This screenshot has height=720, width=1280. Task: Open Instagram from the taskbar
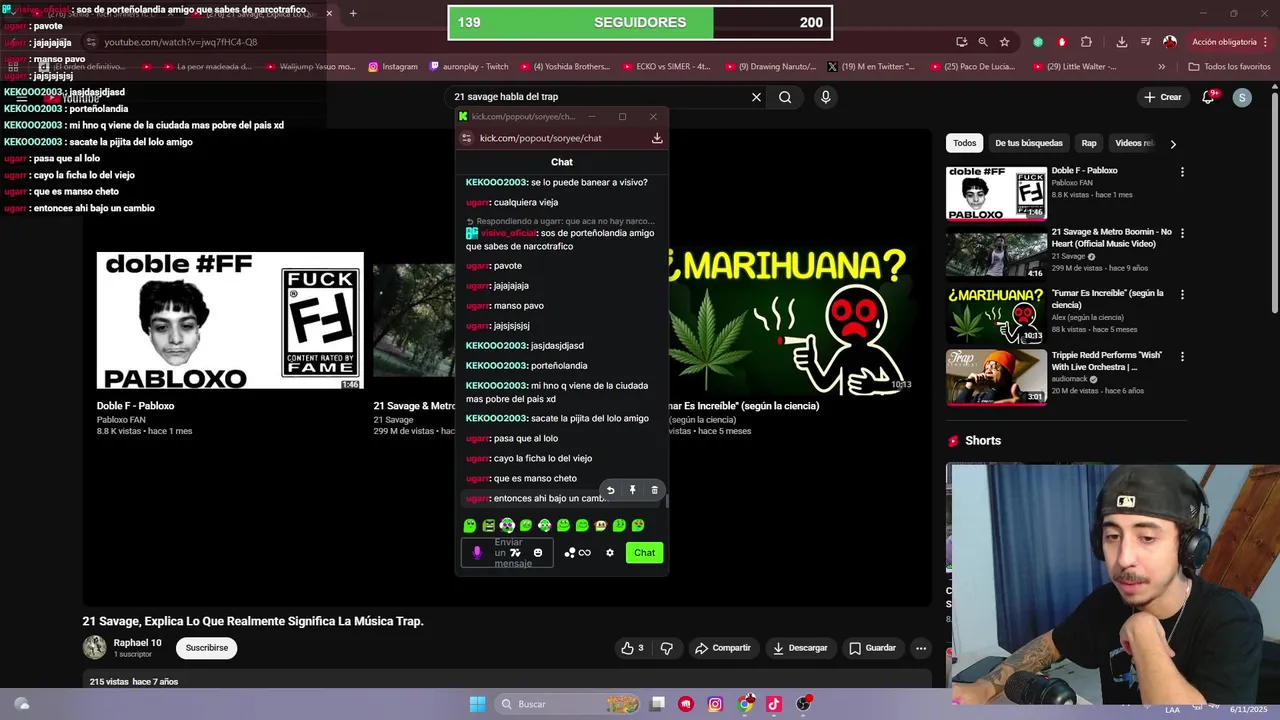[715, 704]
